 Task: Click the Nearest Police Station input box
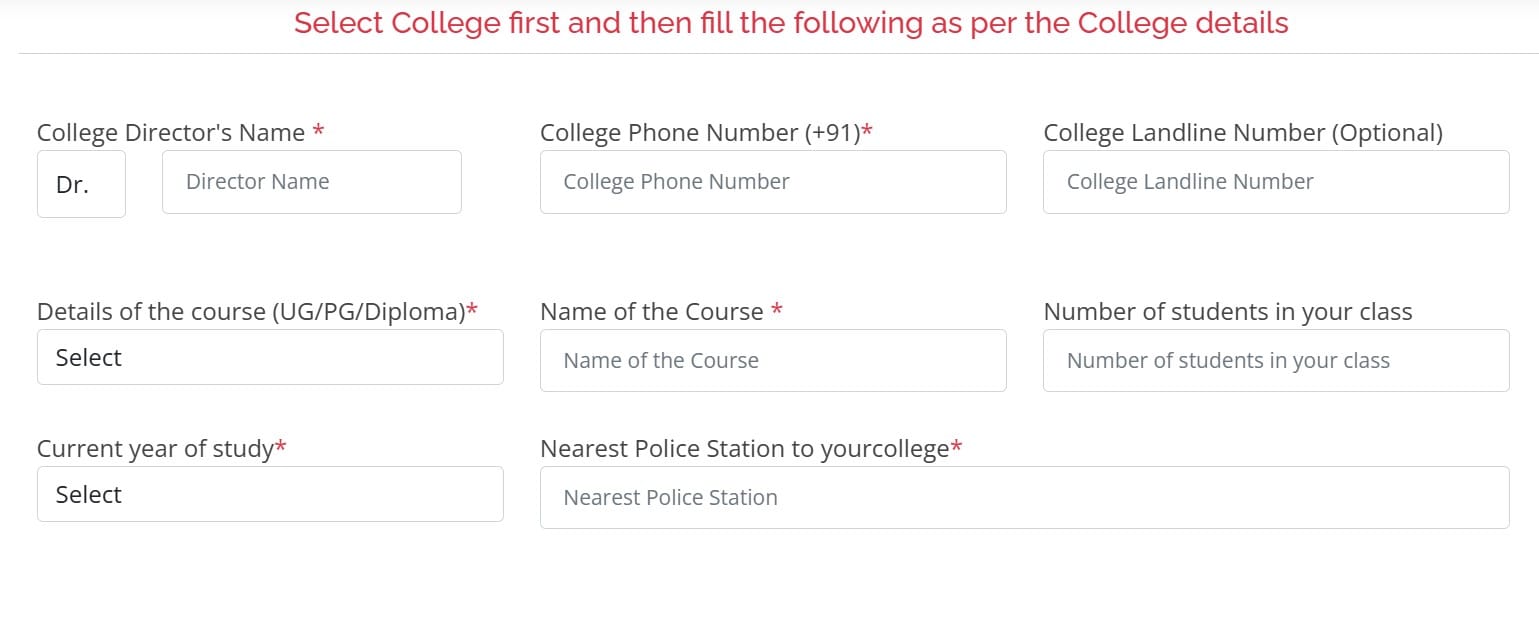(1023, 497)
